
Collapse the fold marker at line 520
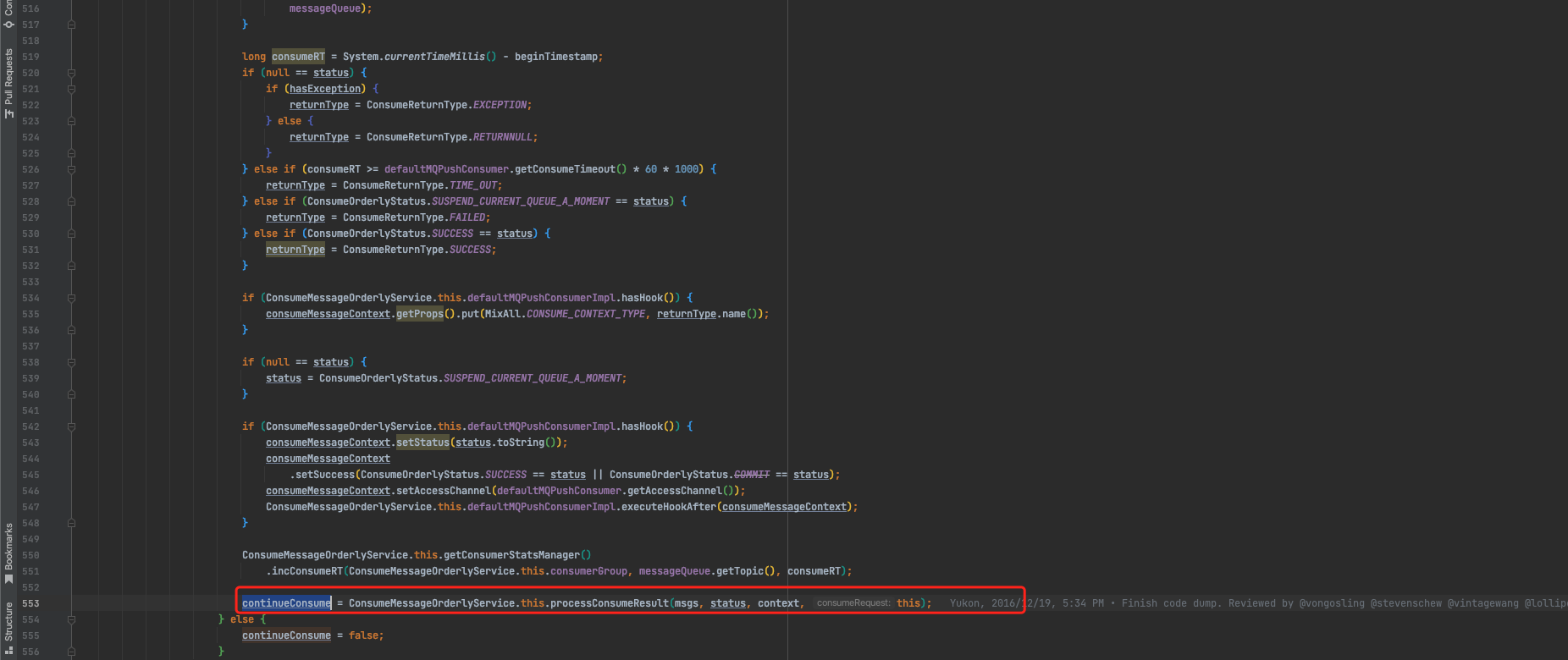coord(71,73)
